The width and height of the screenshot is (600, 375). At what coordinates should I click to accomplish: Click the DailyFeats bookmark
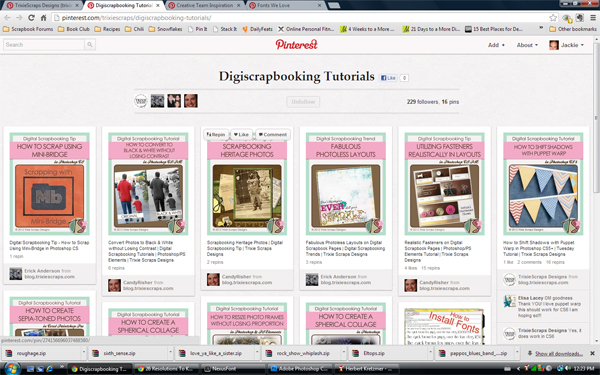tap(257, 29)
